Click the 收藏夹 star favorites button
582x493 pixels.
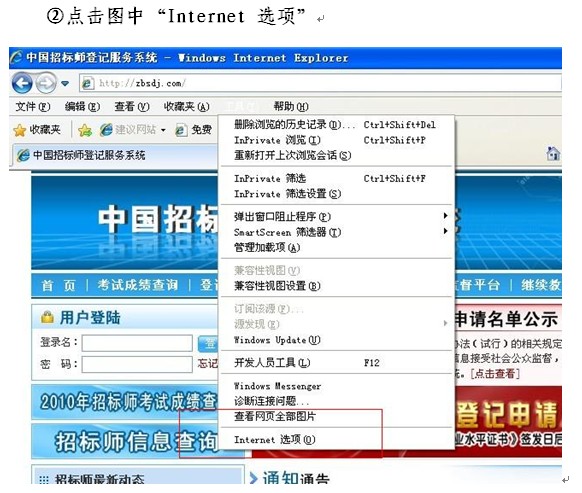click(x=37, y=130)
